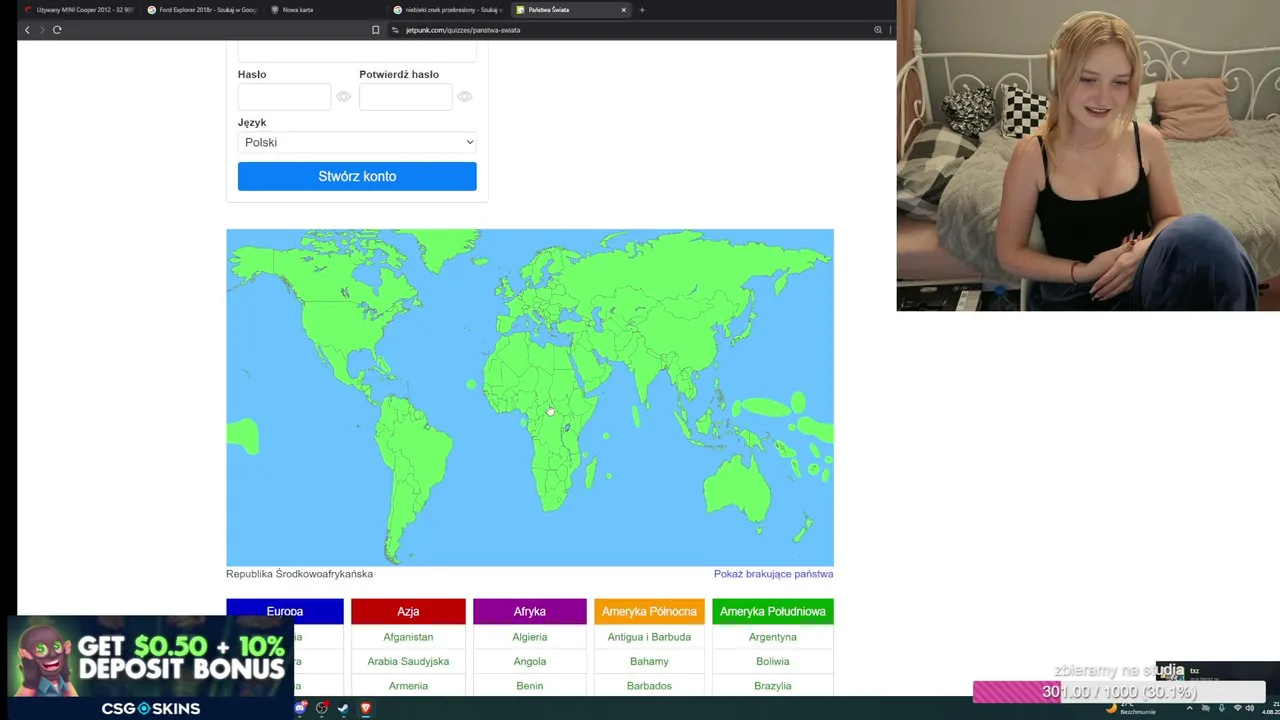The height and width of the screenshot is (720, 1280).
Task: Show password in the Potwierdź hasło field
Action: pyautogui.click(x=465, y=97)
